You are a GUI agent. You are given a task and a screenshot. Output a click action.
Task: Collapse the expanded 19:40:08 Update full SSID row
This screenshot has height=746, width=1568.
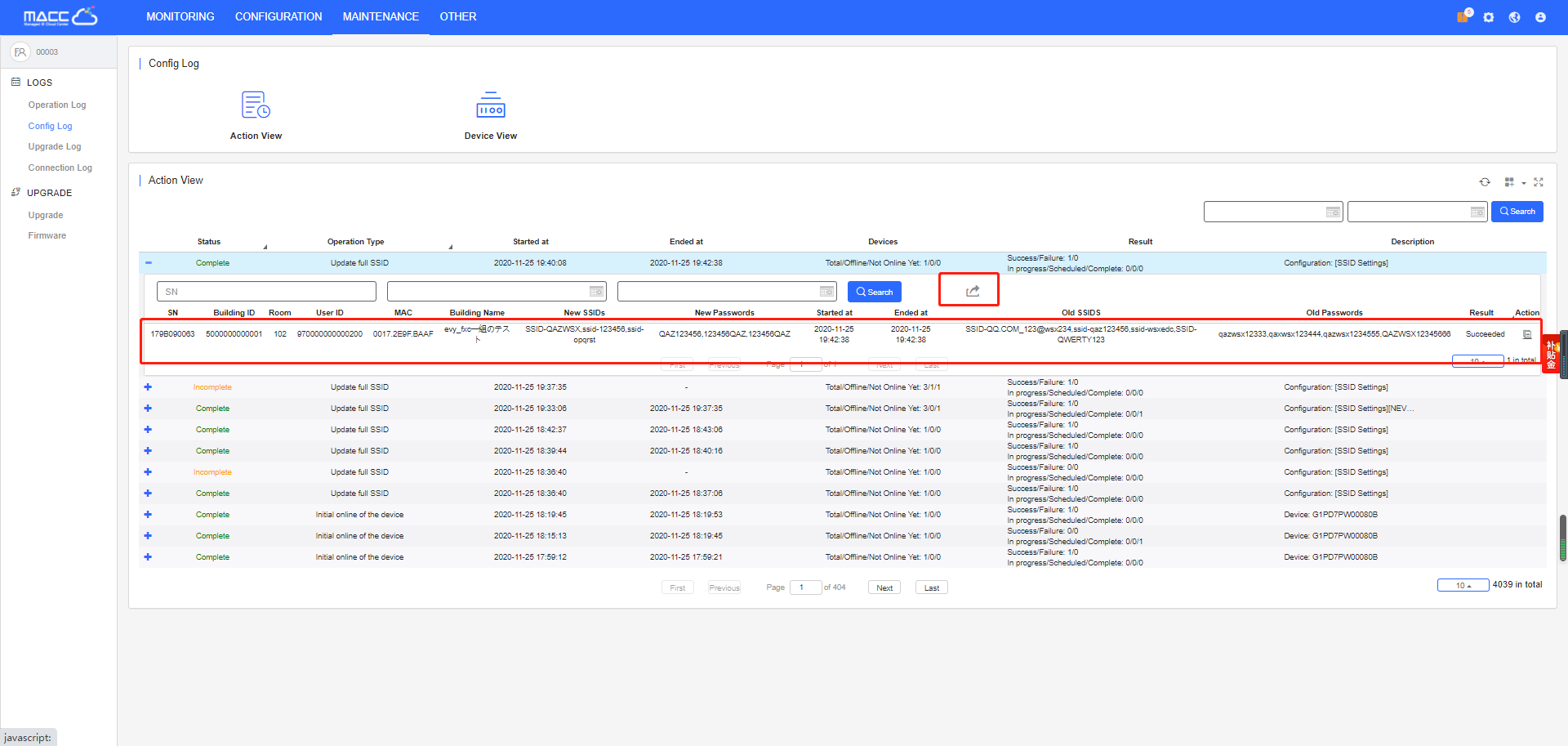[148, 263]
